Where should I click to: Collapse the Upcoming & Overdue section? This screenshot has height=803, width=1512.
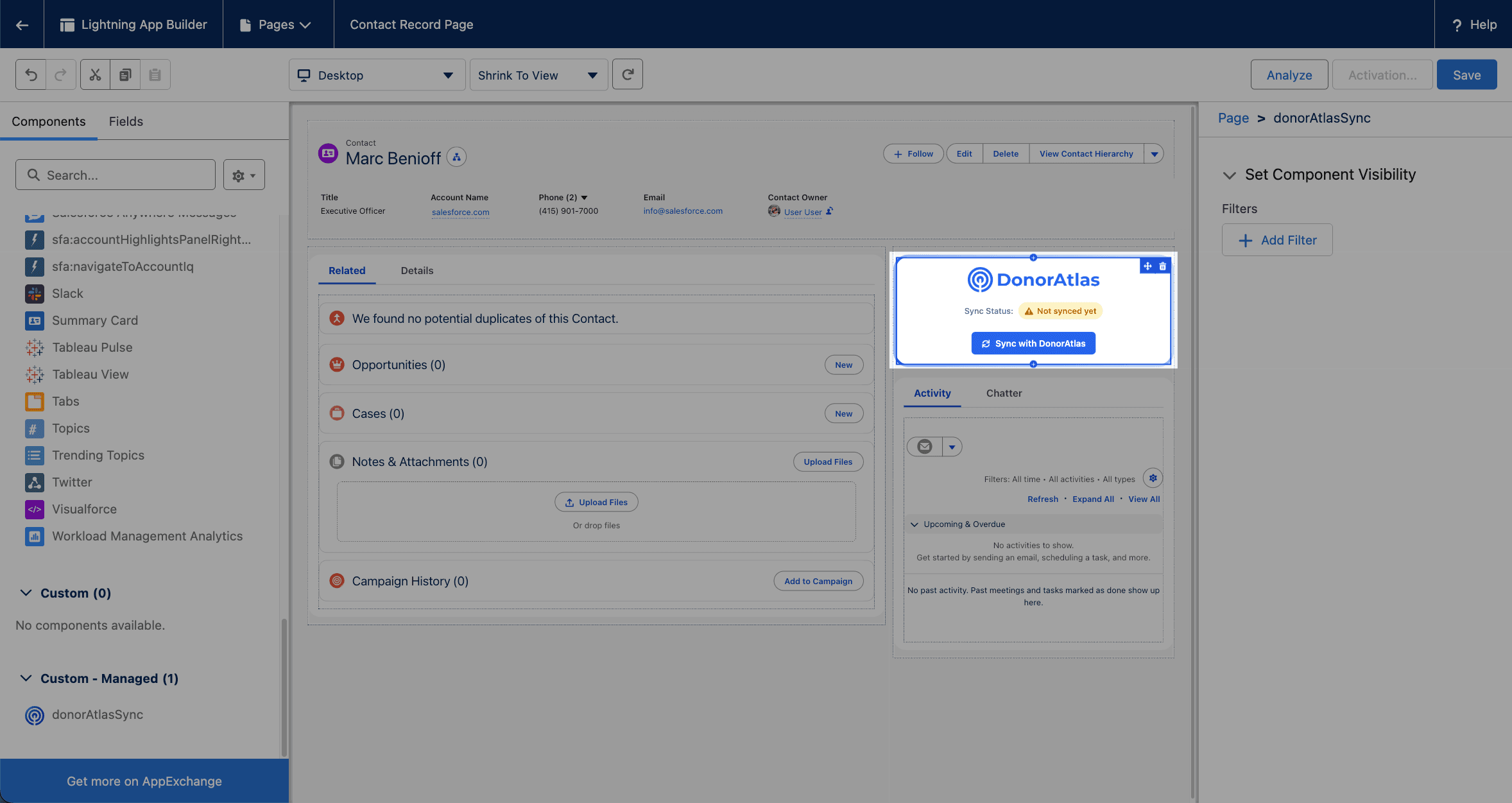tap(914, 524)
